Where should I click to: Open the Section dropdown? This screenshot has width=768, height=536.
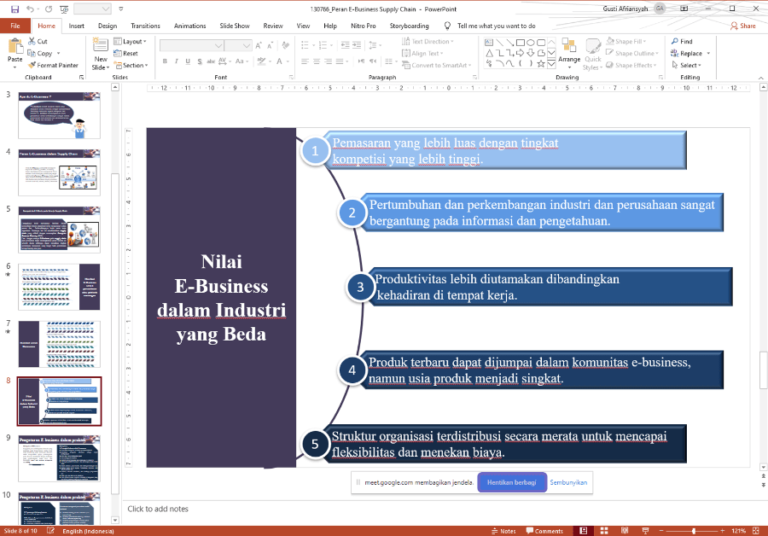tap(131, 65)
